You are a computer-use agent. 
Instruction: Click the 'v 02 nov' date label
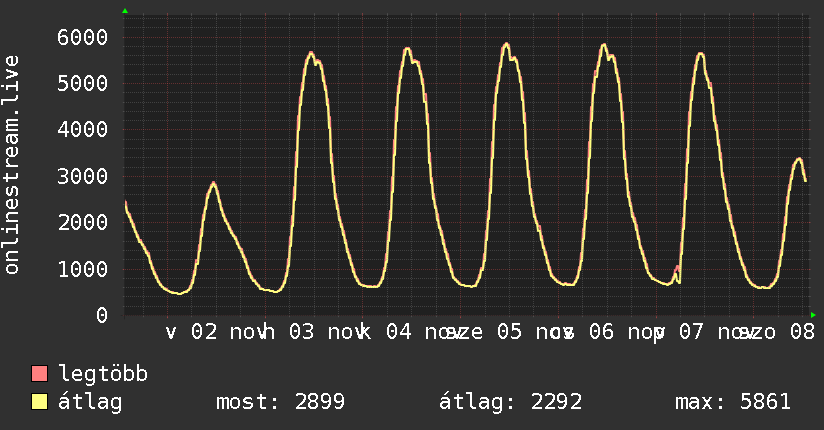217,332
